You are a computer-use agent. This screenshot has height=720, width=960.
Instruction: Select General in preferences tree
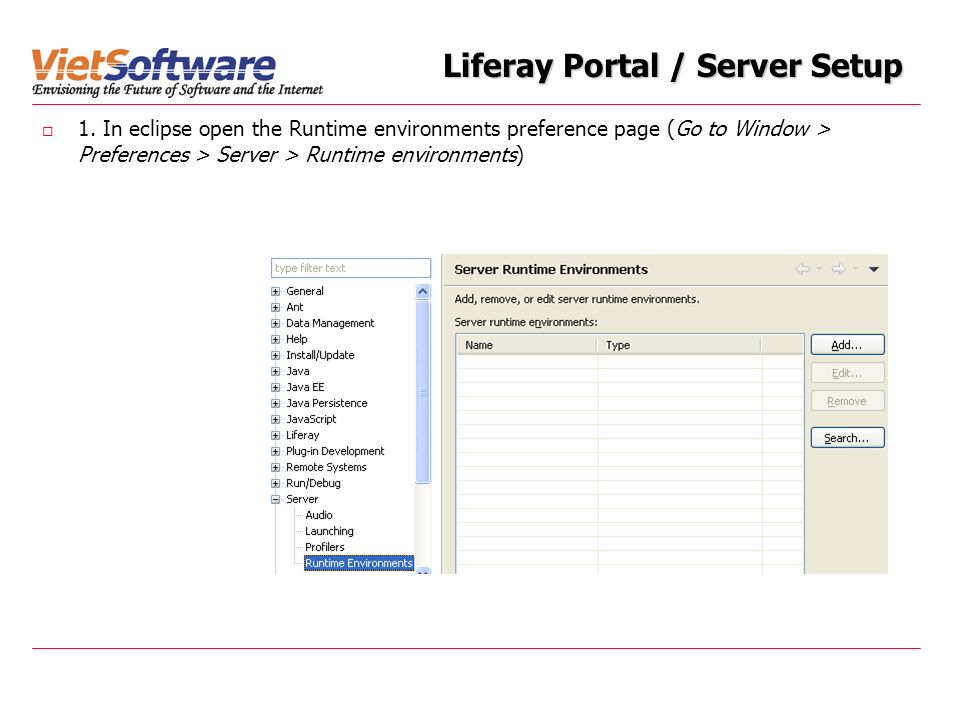(305, 291)
